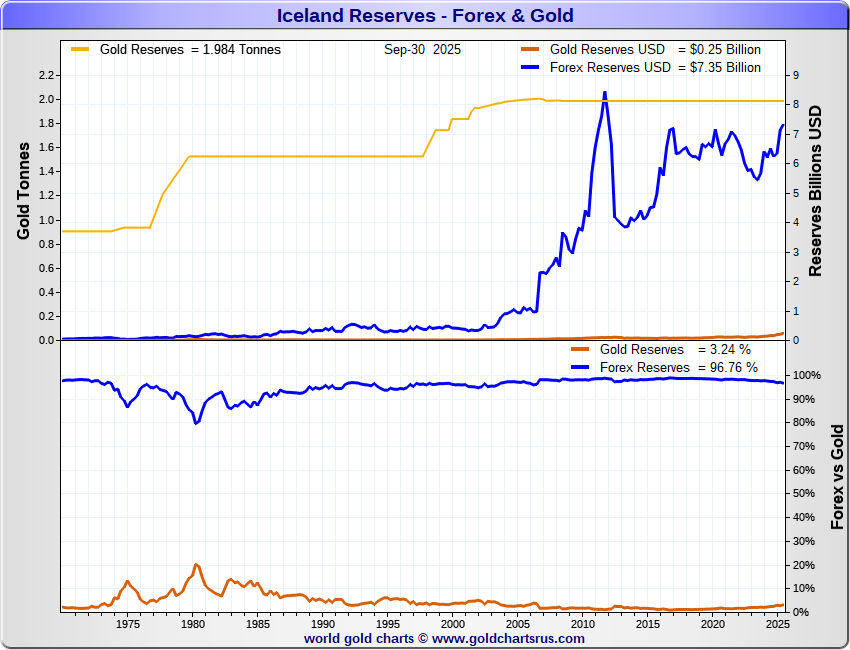
Task: Click the 4 tick on Billions USD axis
Action: (x=796, y=222)
